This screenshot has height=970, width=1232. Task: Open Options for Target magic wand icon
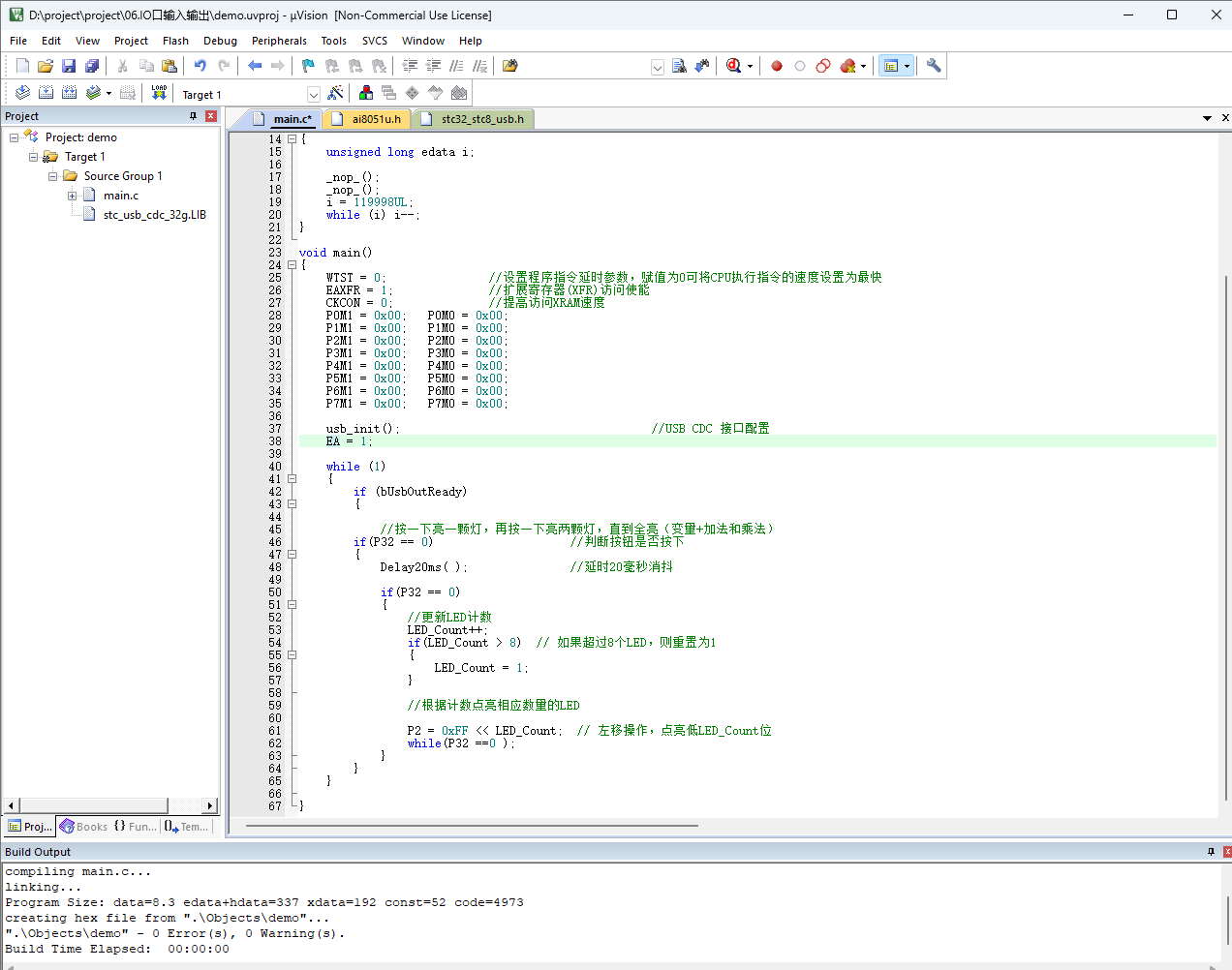click(x=335, y=93)
